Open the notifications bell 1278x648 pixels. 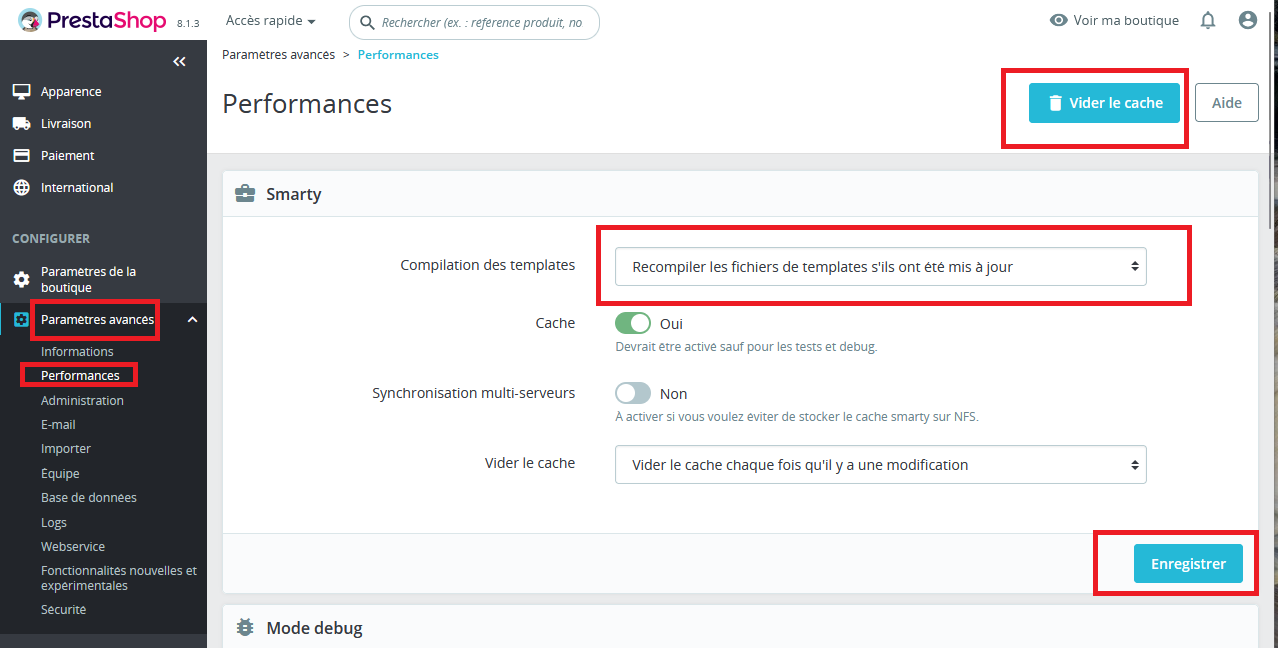pos(1208,20)
